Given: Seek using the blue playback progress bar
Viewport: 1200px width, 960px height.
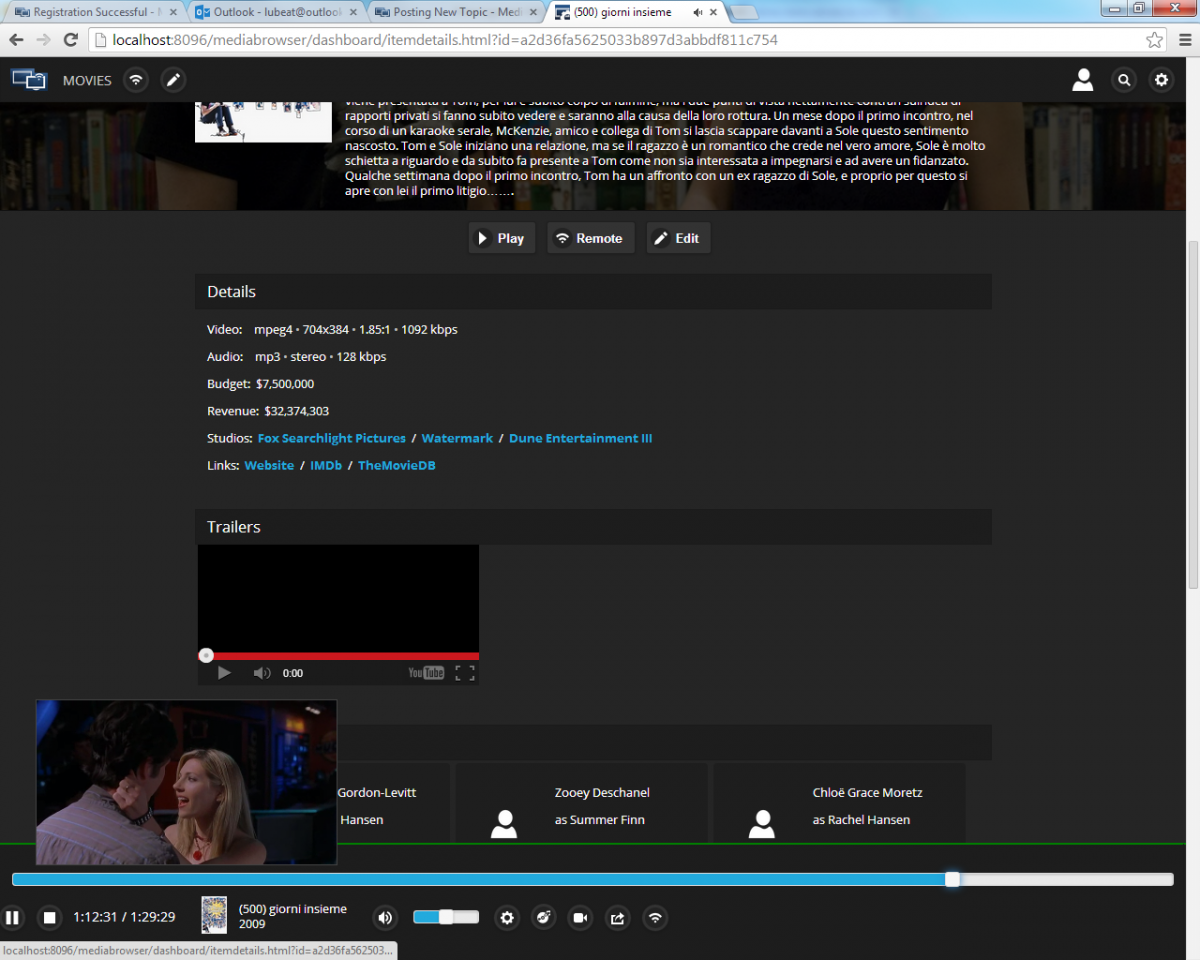Looking at the screenshot, I should pyautogui.click(x=592, y=879).
